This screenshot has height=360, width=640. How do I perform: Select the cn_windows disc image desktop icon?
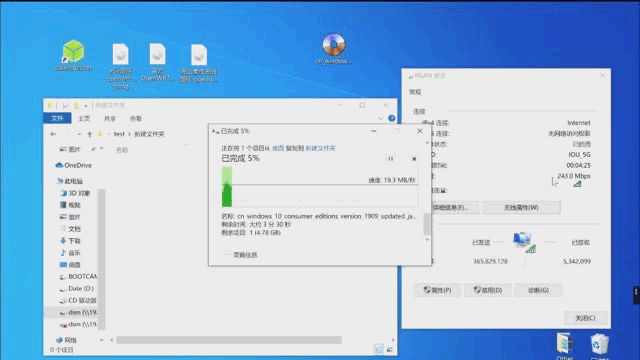point(333,49)
